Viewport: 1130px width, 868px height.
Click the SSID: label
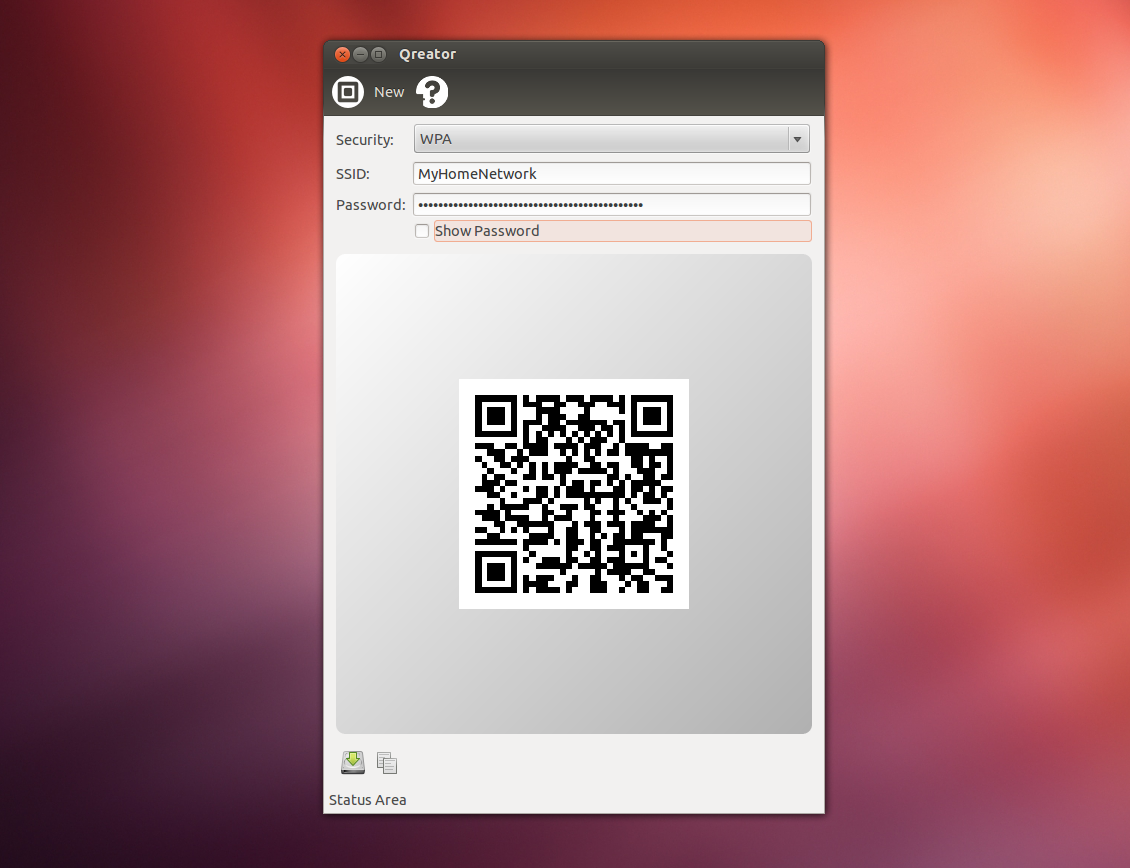352,174
